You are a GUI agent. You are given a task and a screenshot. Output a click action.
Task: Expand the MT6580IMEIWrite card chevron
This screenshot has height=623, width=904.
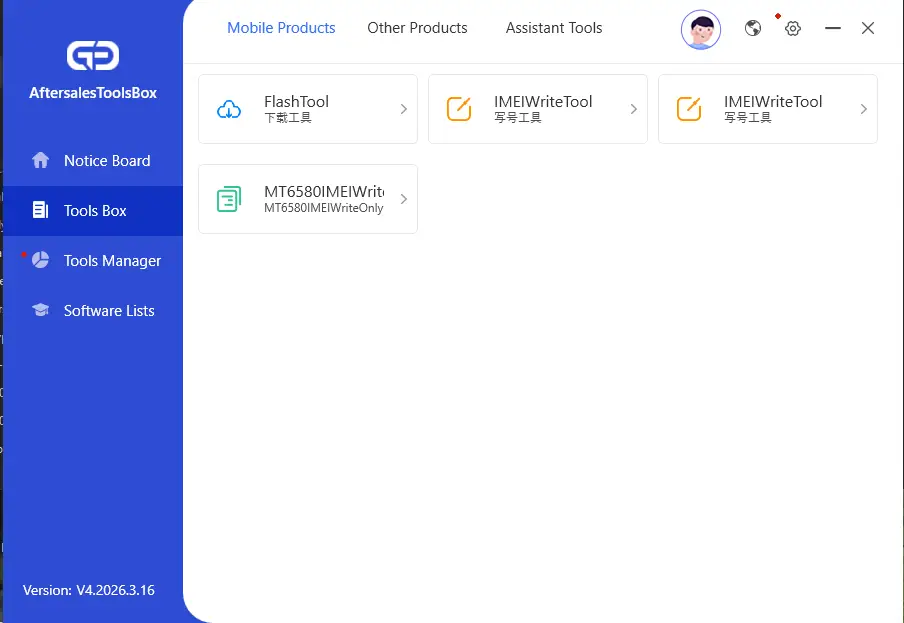(404, 199)
